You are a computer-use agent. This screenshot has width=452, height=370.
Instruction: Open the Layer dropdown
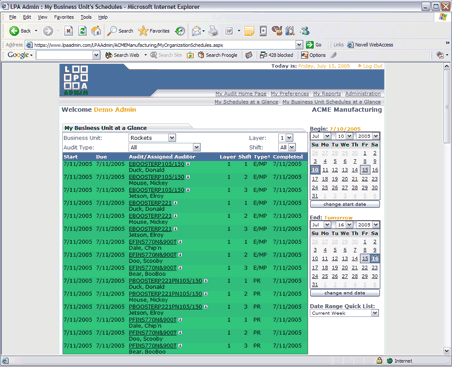pyautogui.click(x=289, y=138)
